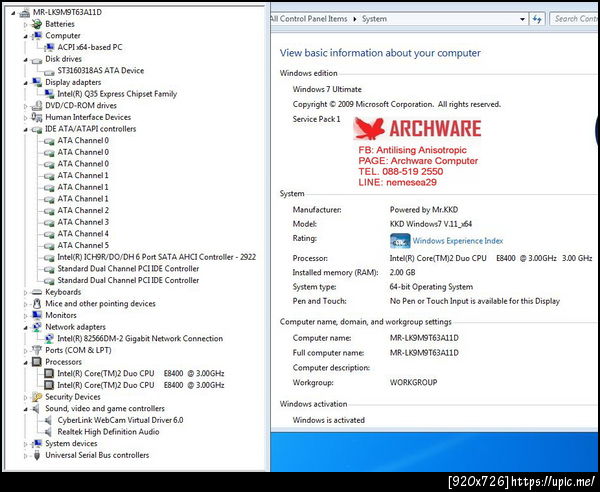Click the Display adapters category icon
Viewport: 600px width, 492px height.
pyautogui.click(x=37, y=82)
